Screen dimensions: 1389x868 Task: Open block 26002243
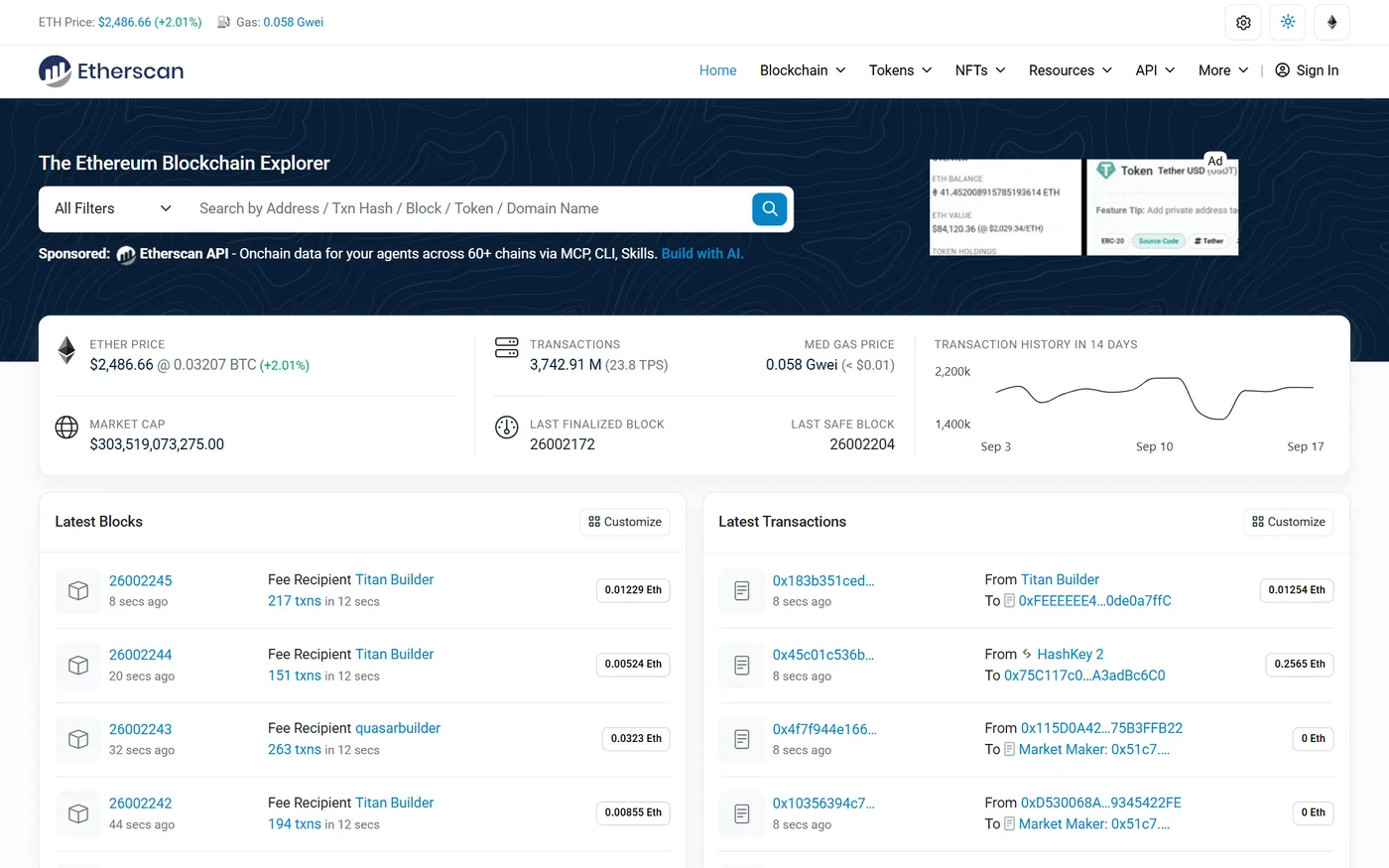[141, 729]
